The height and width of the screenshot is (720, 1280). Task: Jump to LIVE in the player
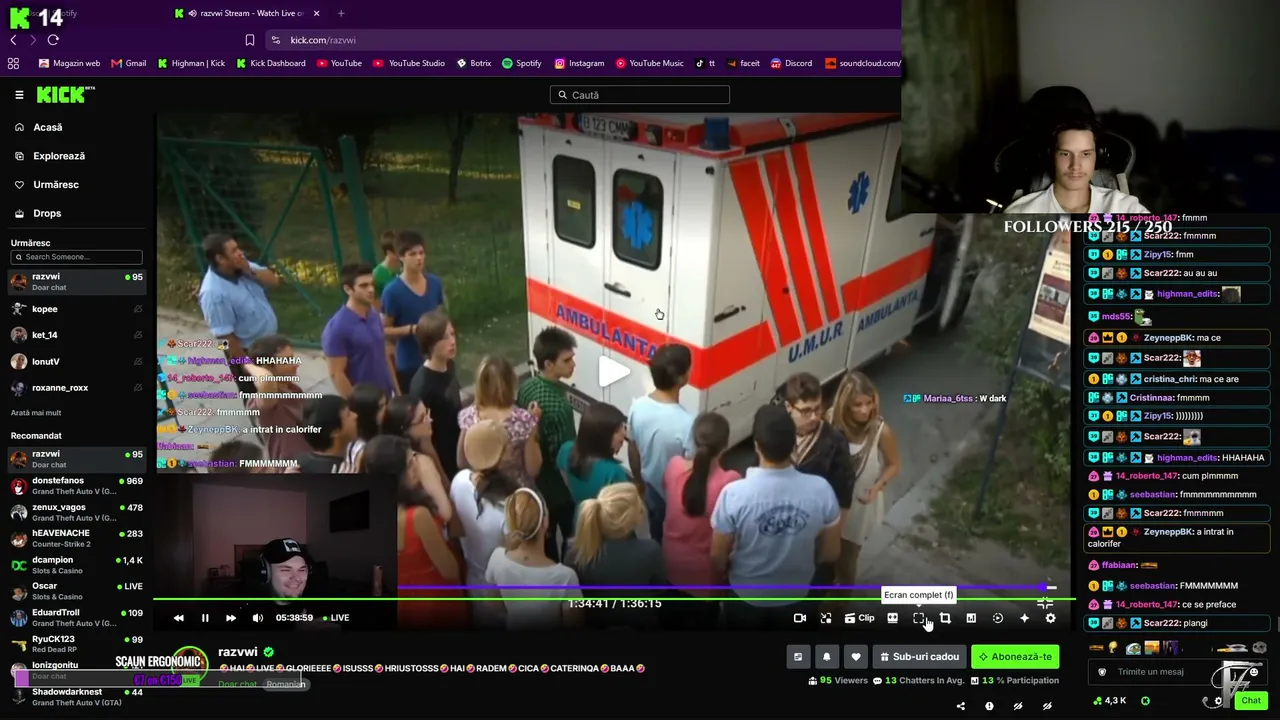[336, 618]
